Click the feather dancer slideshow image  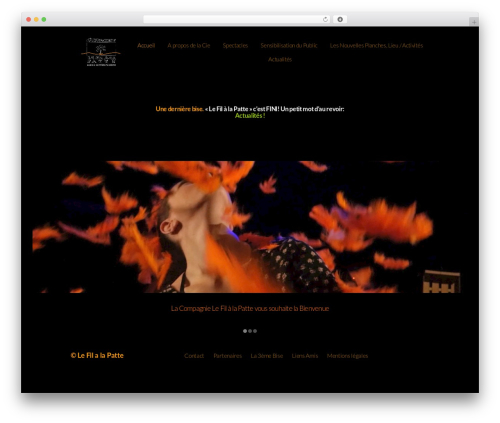(247, 227)
